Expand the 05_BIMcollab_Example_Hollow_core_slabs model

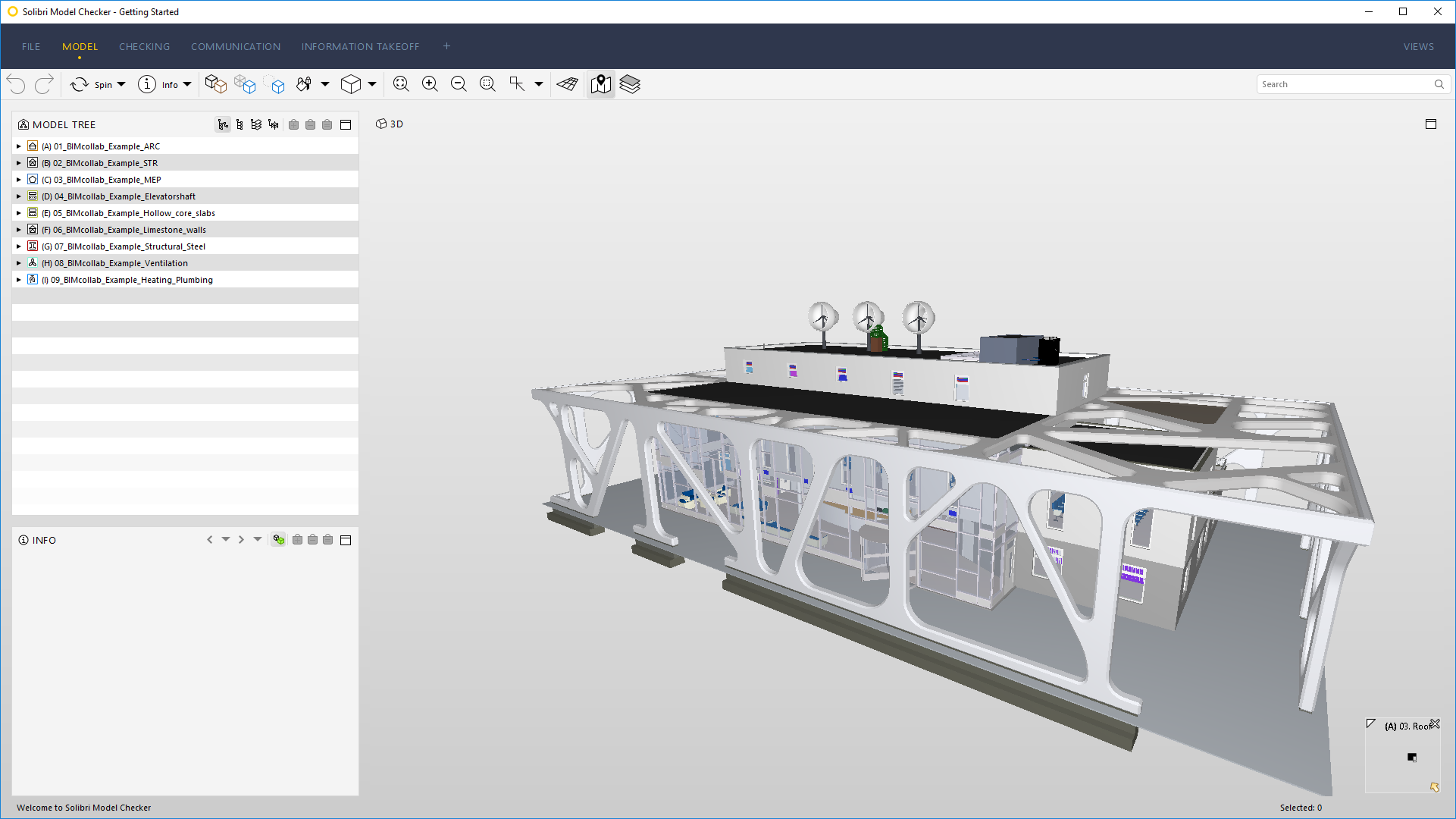click(x=19, y=213)
